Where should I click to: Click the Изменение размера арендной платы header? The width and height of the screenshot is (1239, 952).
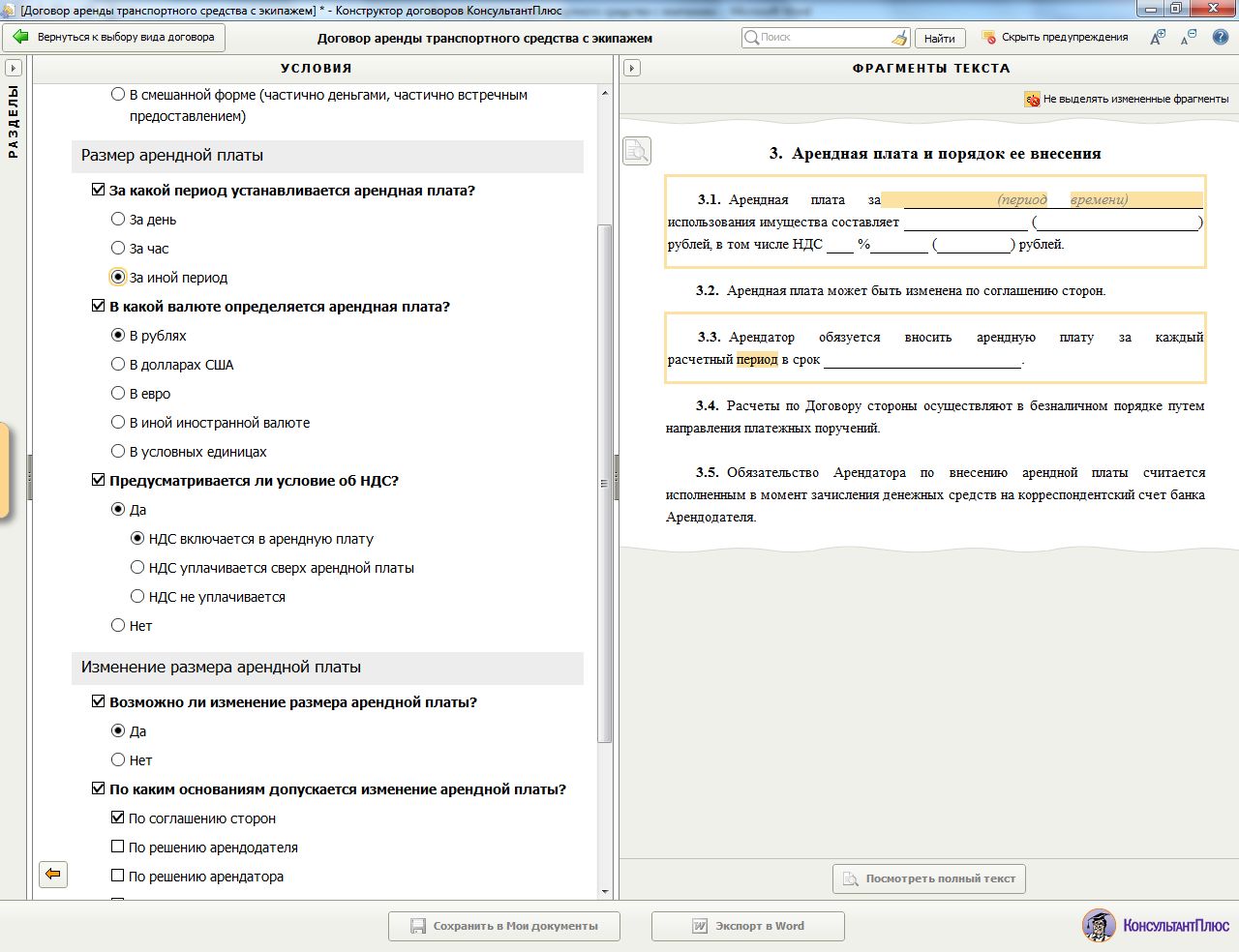tap(327, 668)
